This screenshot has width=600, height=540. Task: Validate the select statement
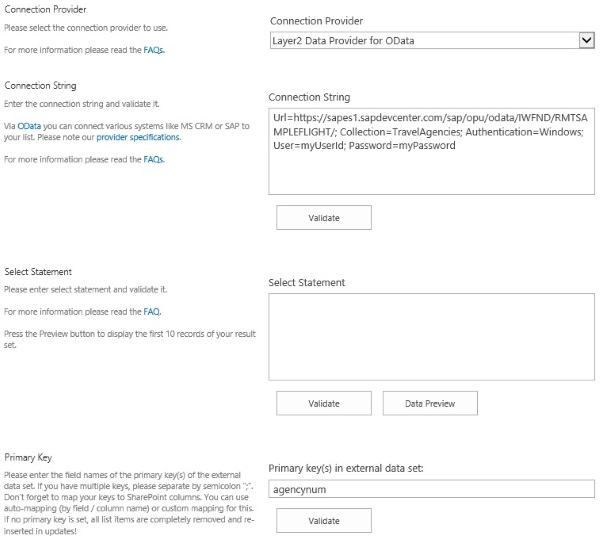pos(324,403)
